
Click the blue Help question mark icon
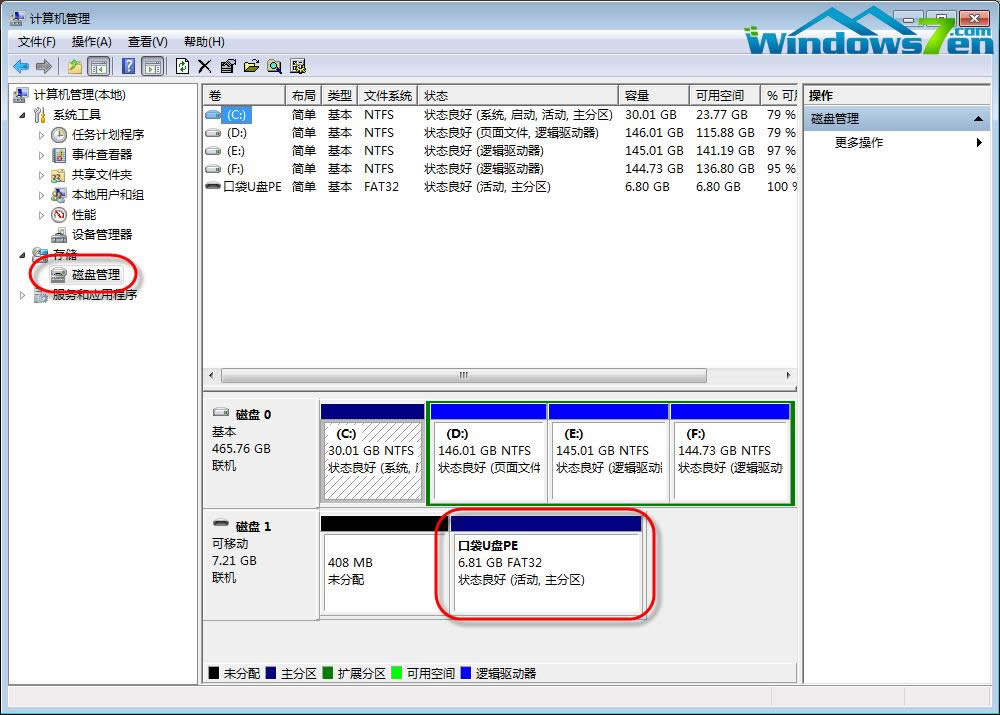128,66
